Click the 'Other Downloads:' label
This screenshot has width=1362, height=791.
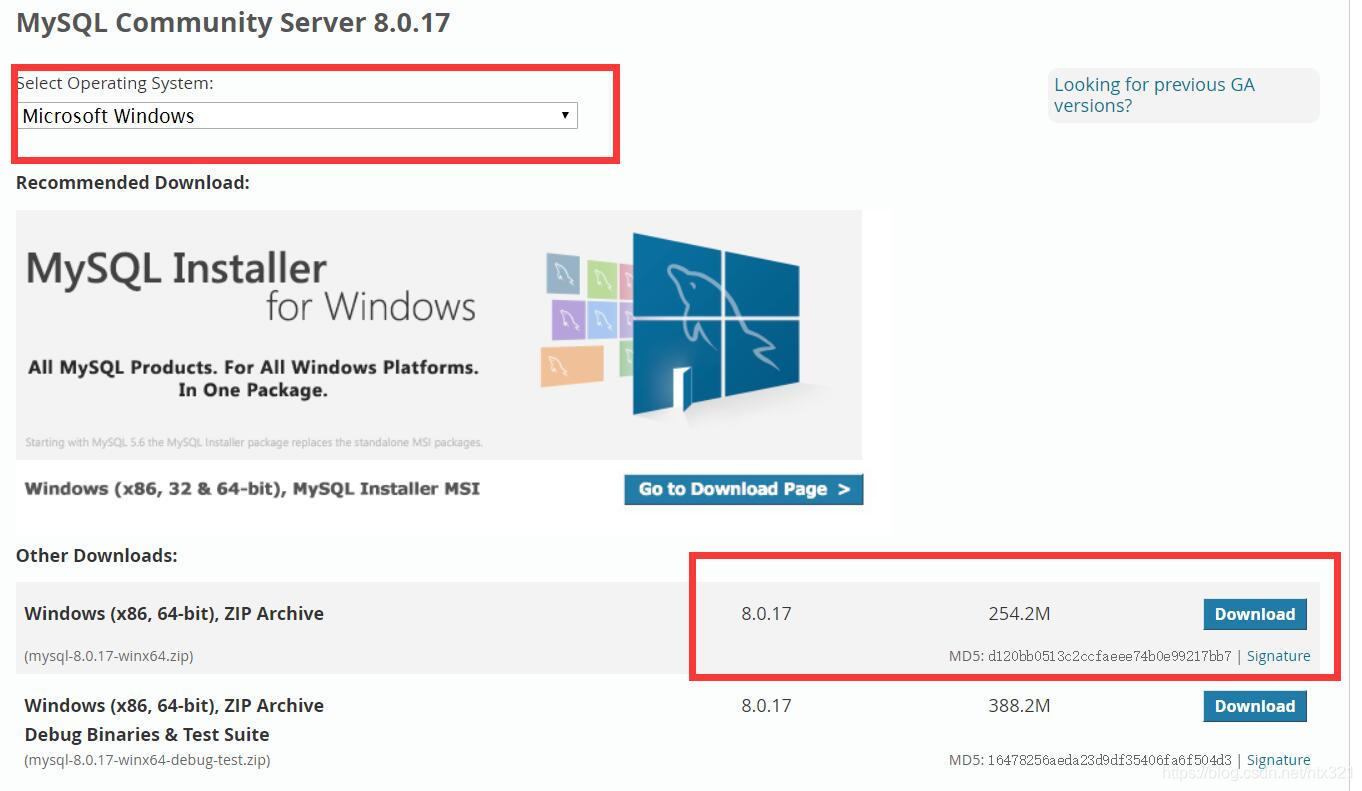click(97, 555)
